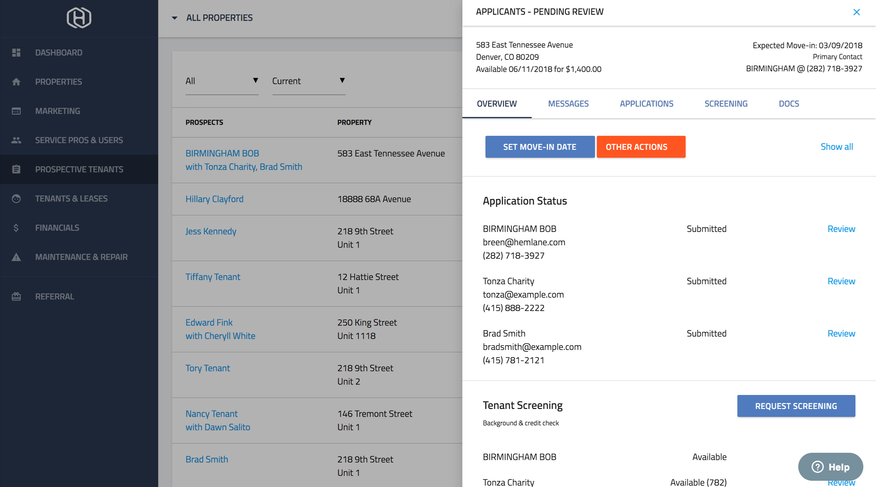
Task: Review Tonza Charity's application
Action: pos(840,281)
